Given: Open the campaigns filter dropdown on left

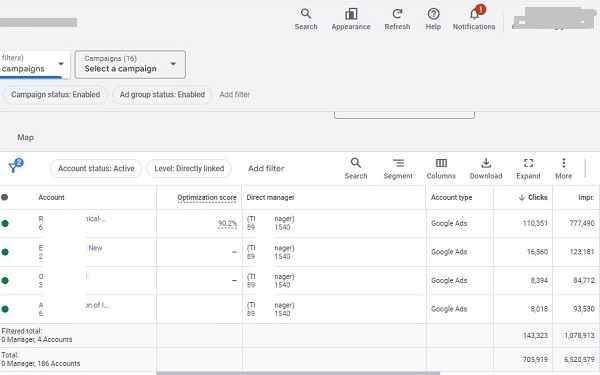Looking at the screenshot, I should [35, 64].
